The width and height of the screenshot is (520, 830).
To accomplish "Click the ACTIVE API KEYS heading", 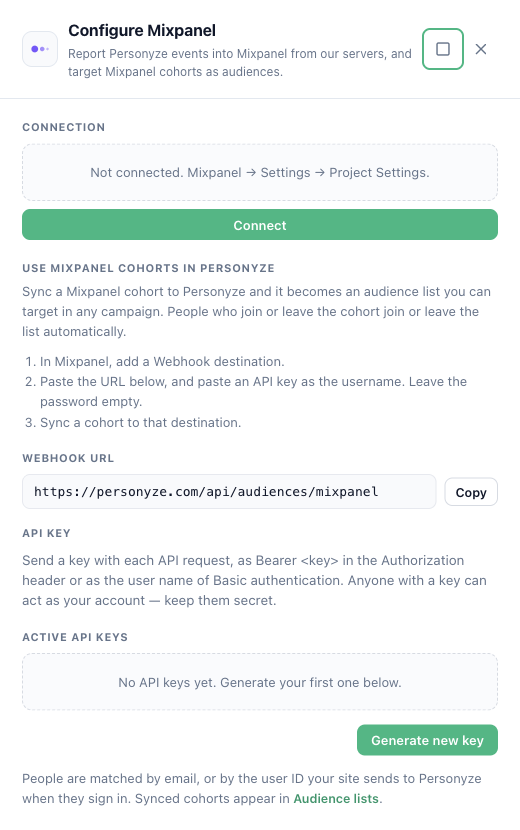I will (x=75, y=637).
